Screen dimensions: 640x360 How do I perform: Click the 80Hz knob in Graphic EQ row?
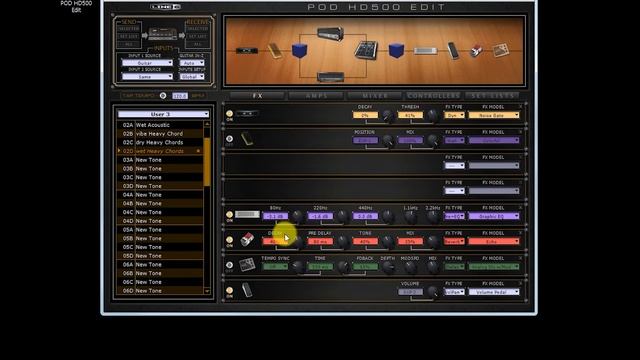(x=298, y=217)
